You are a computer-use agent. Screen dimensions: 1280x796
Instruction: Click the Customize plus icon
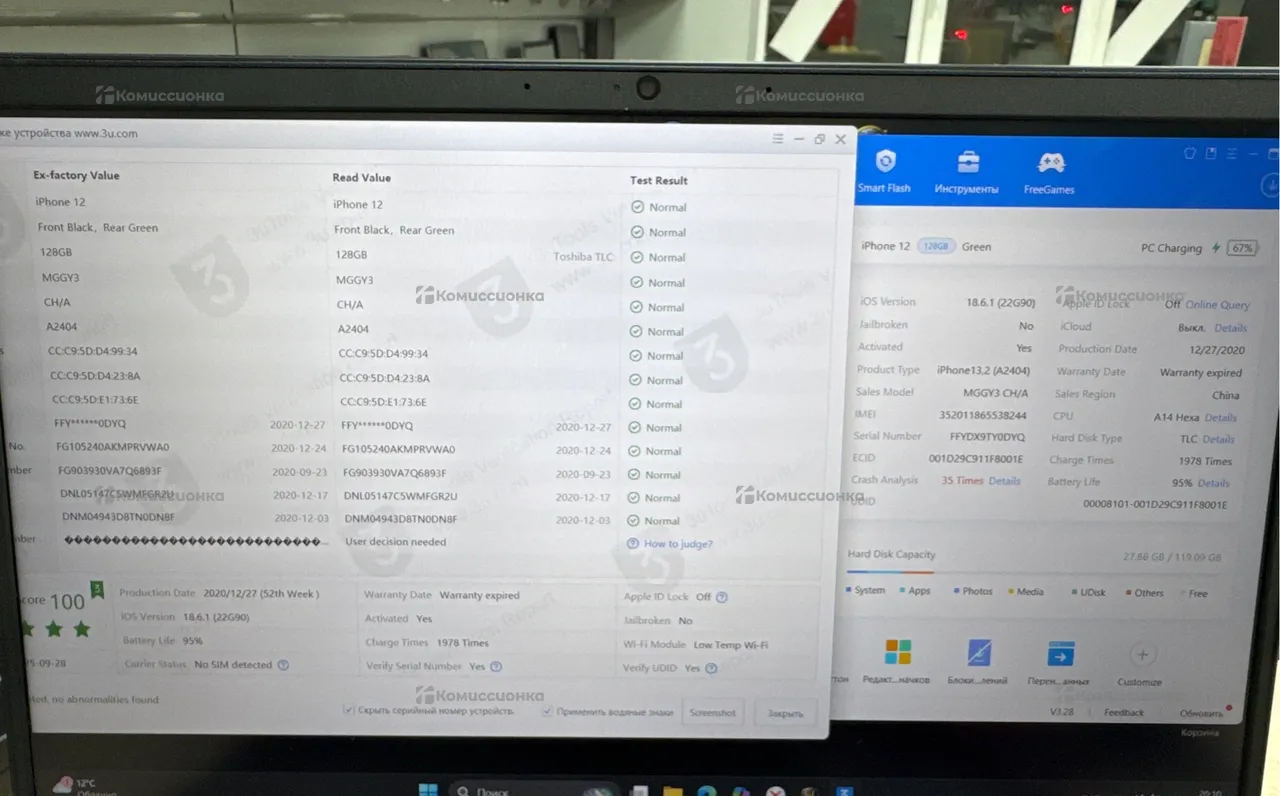1142,655
